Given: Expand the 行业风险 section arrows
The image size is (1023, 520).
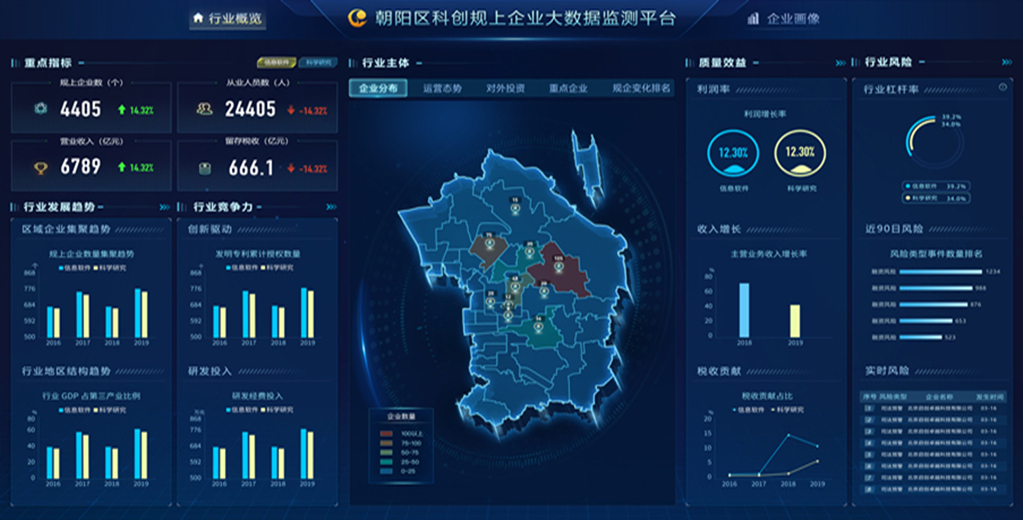Looking at the screenshot, I should [1006, 62].
